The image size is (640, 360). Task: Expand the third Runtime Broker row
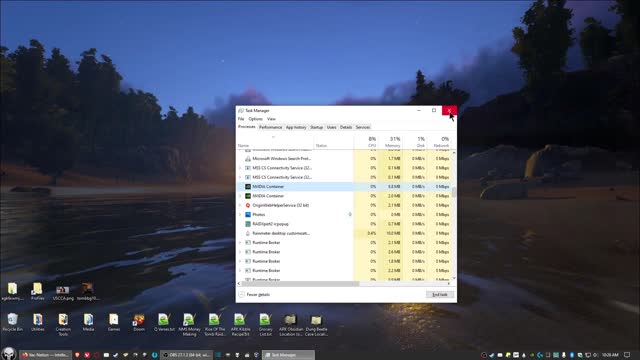[x=240, y=261]
